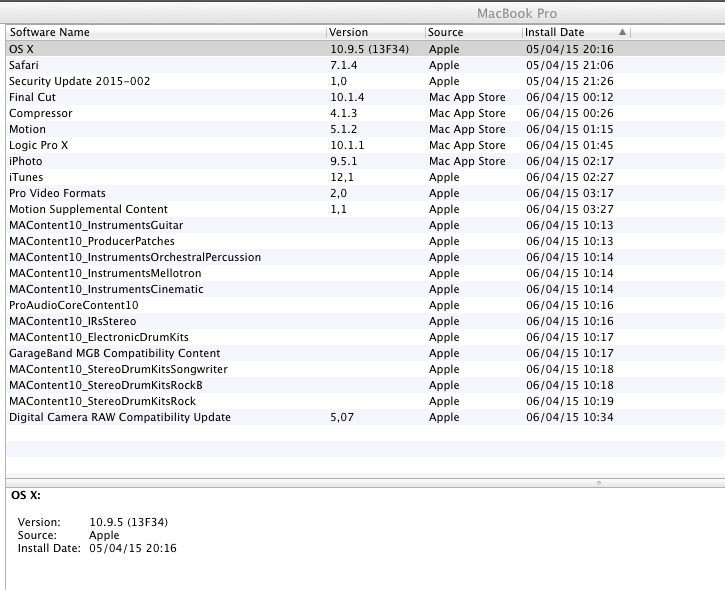Select MAContent10_IRsStereo row

(366, 321)
